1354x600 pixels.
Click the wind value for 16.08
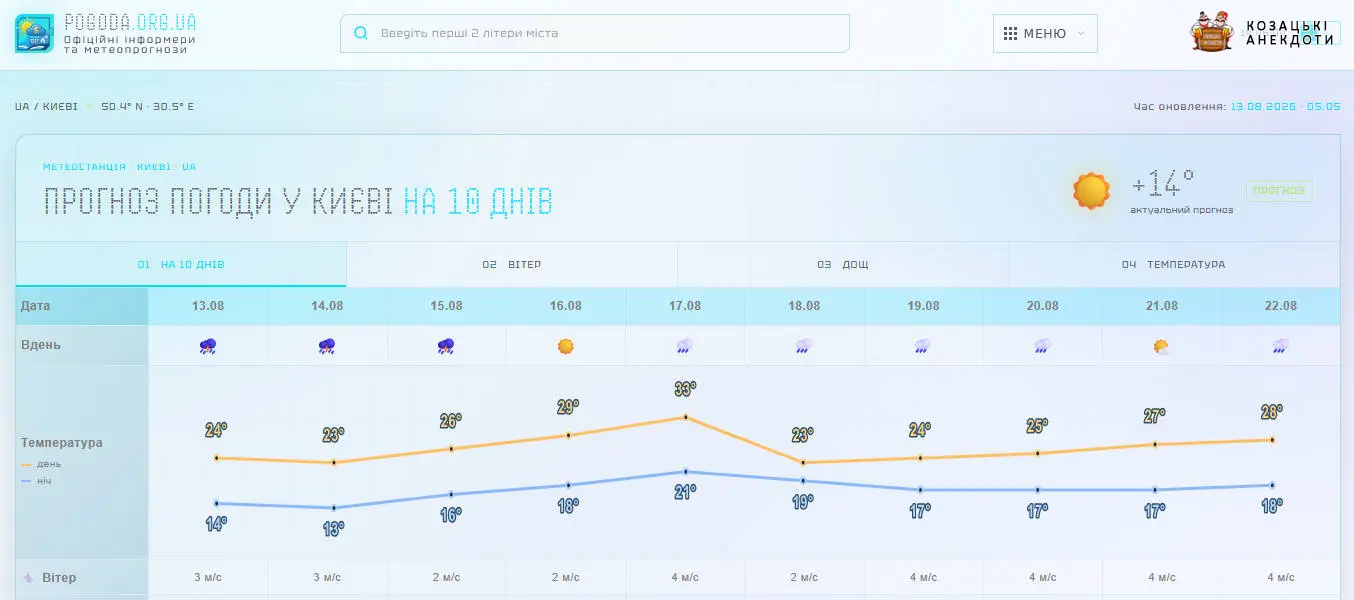point(565,578)
